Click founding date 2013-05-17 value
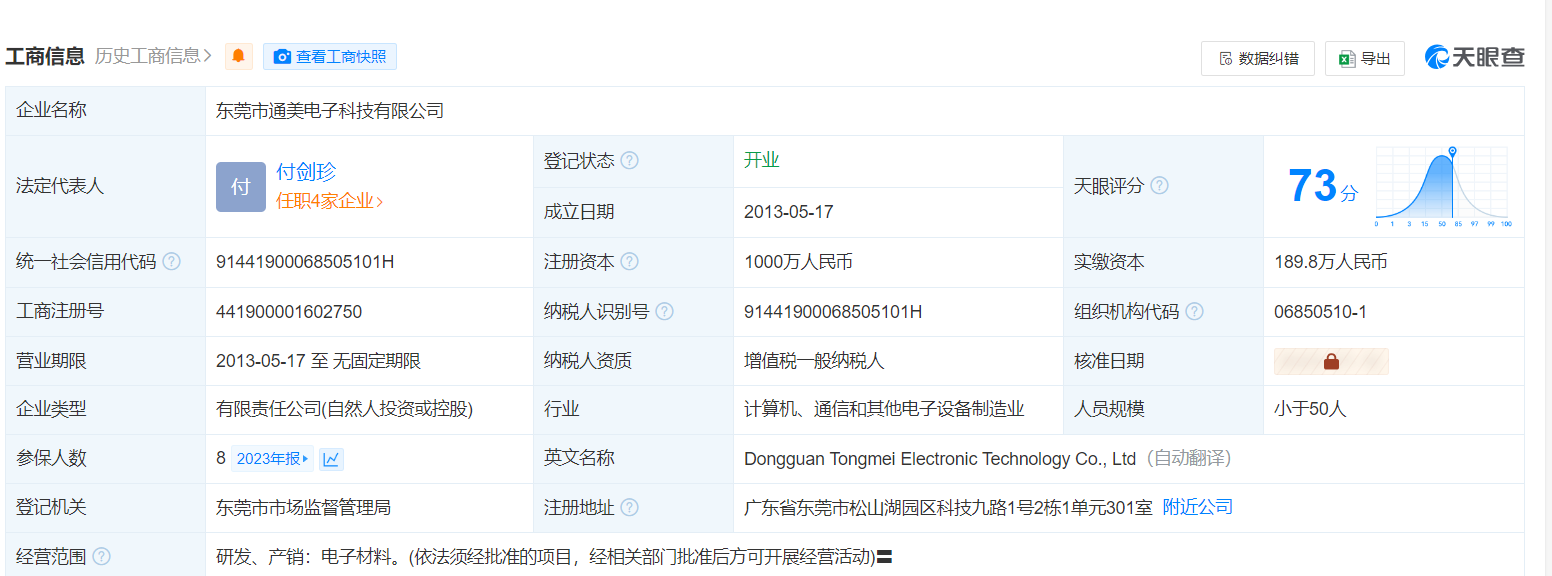This screenshot has height=576, width=1552. [x=789, y=212]
